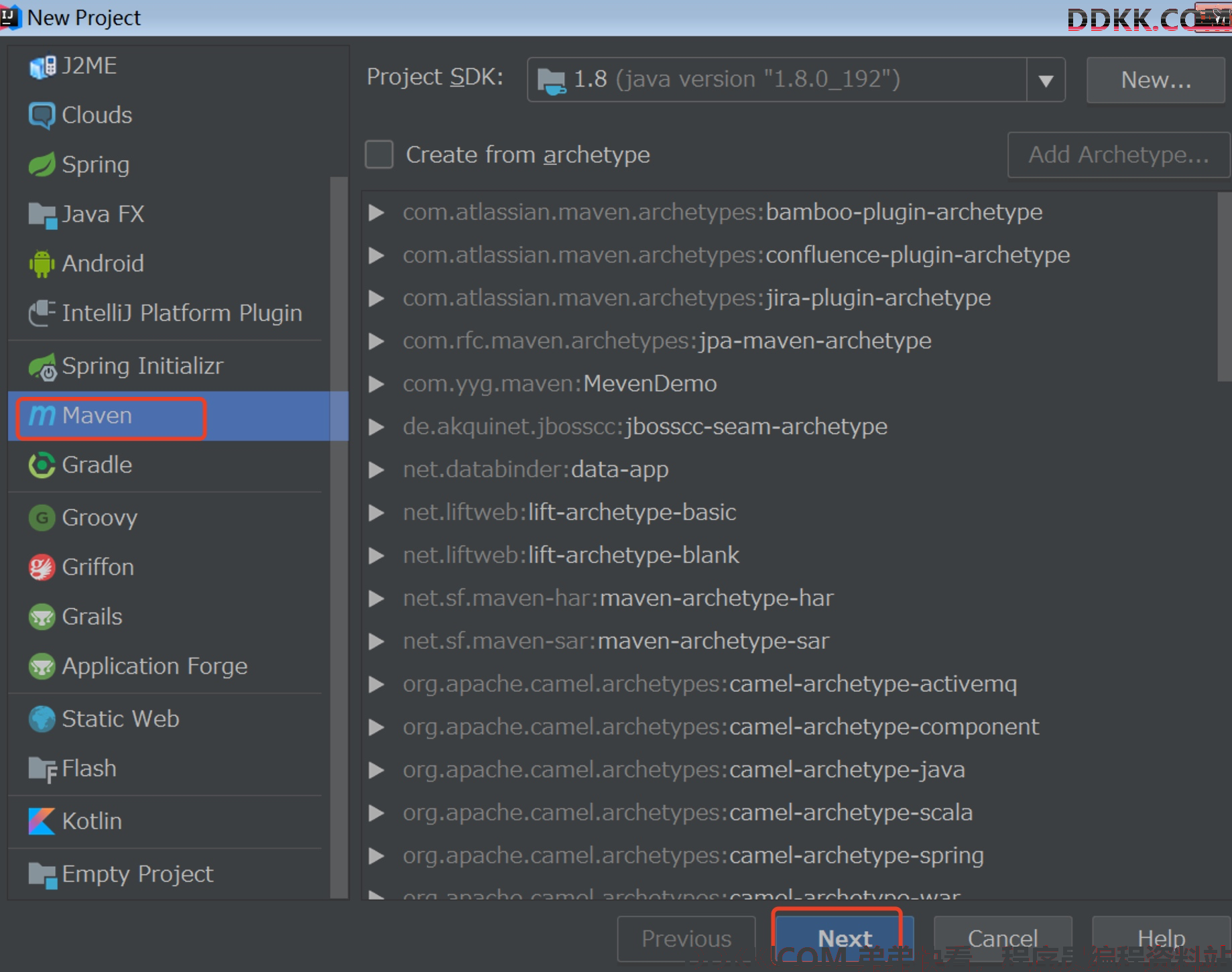Expand camel-archetype-activemq node
Viewport: 1232px width, 972px height.
[377, 684]
